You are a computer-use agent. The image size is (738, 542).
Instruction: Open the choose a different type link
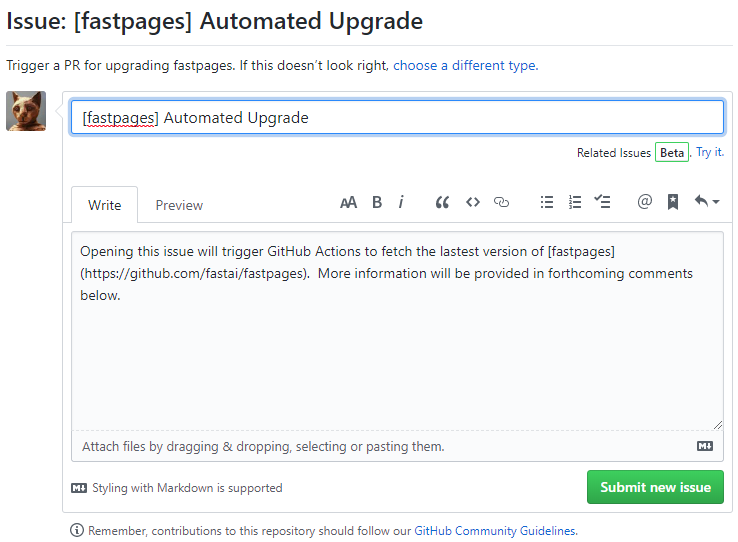465,65
